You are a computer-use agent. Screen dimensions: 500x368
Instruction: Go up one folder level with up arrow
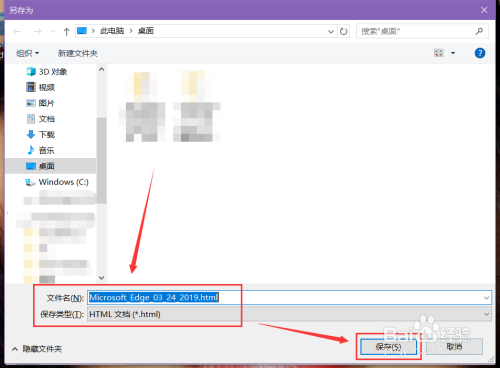(x=66, y=31)
